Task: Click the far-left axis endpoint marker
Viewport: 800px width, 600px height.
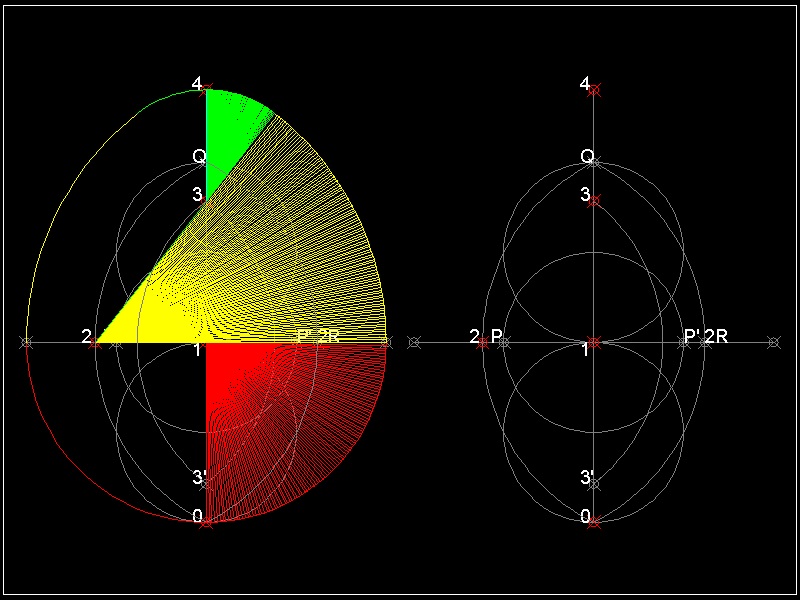Action: click(x=26, y=342)
